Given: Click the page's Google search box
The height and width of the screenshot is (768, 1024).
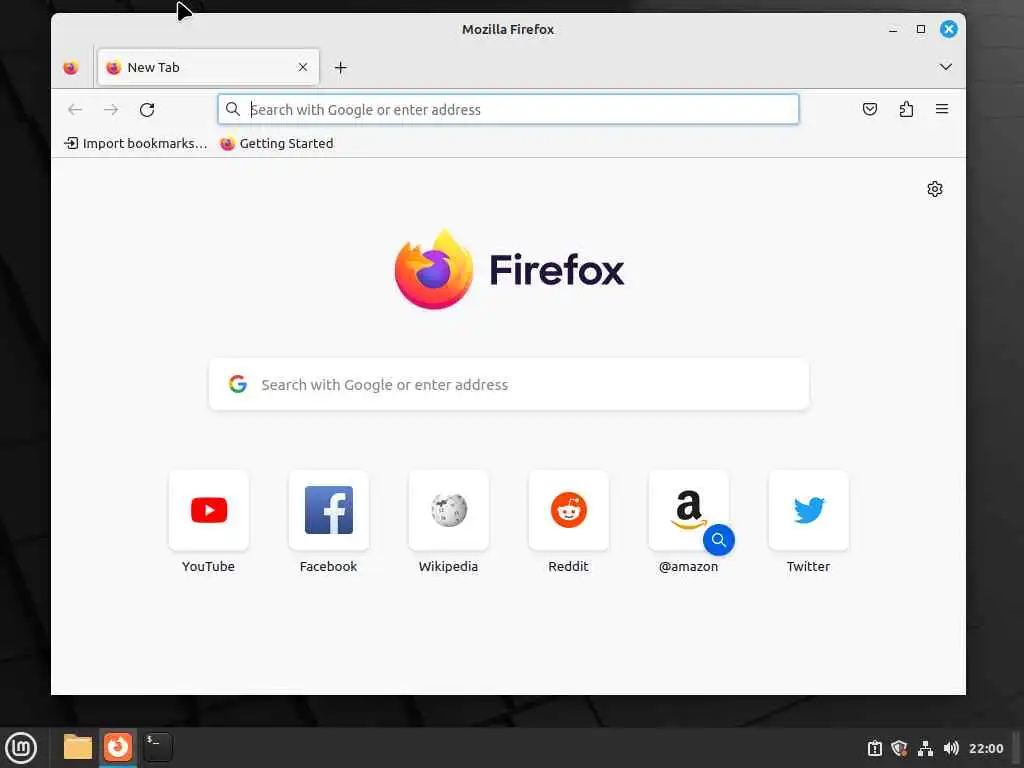Looking at the screenshot, I should click(x=509, y=384).
